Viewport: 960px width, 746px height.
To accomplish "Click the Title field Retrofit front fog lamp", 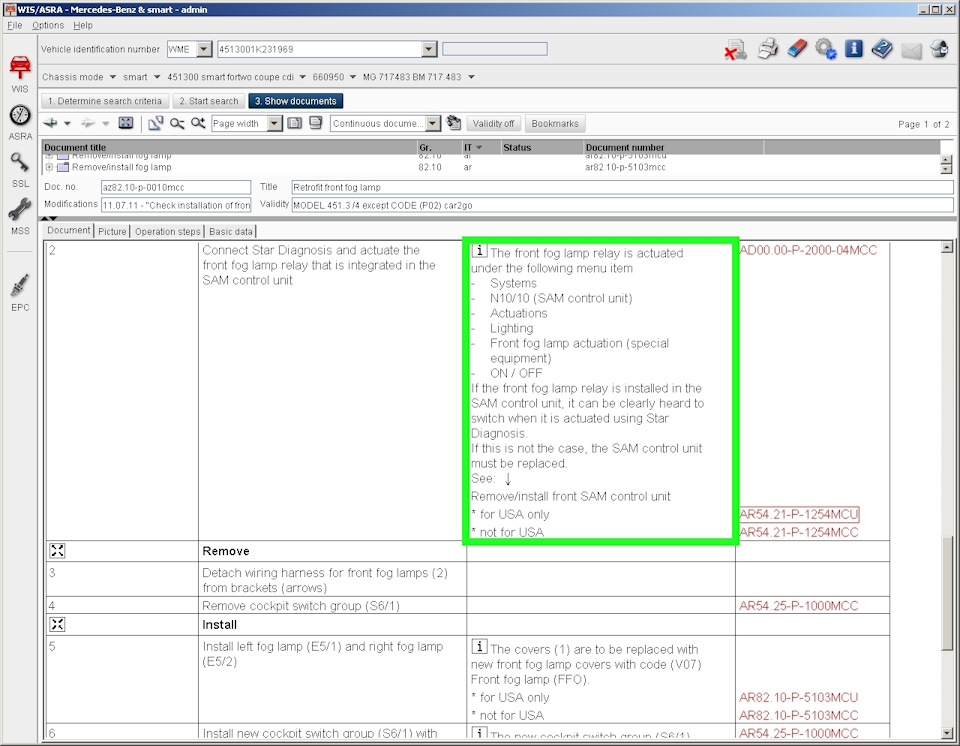I will [x=622, y=187].
